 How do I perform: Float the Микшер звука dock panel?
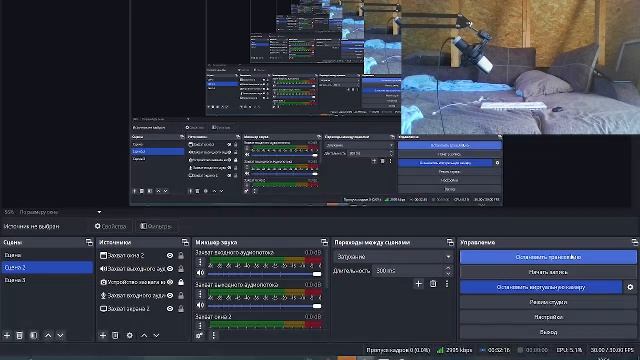coord(324,242)
